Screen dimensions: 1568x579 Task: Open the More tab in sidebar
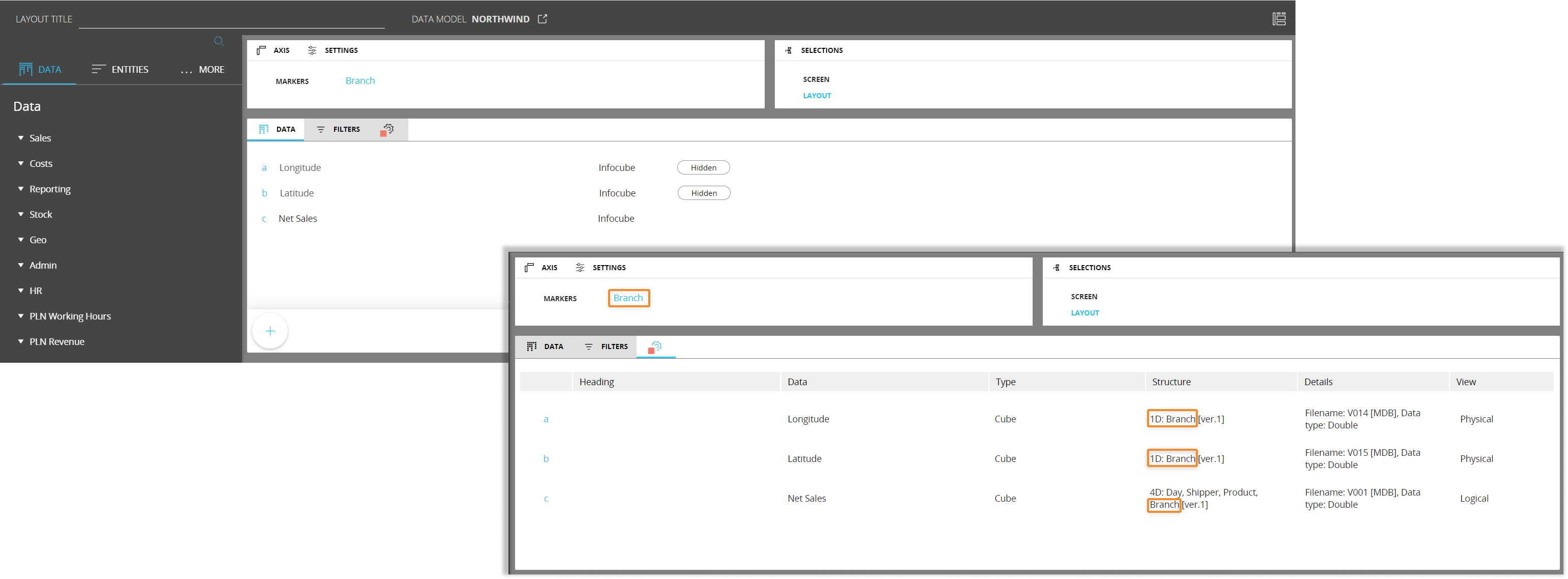click(x=203, y=69)
